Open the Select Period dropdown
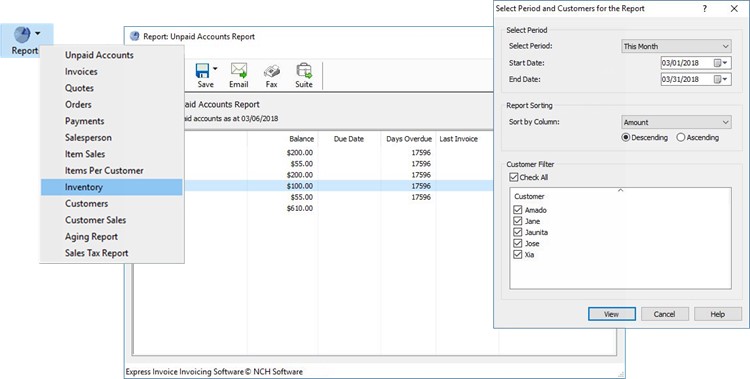The image size is (750, 379). pyautogui.click(x=676, y=46)
